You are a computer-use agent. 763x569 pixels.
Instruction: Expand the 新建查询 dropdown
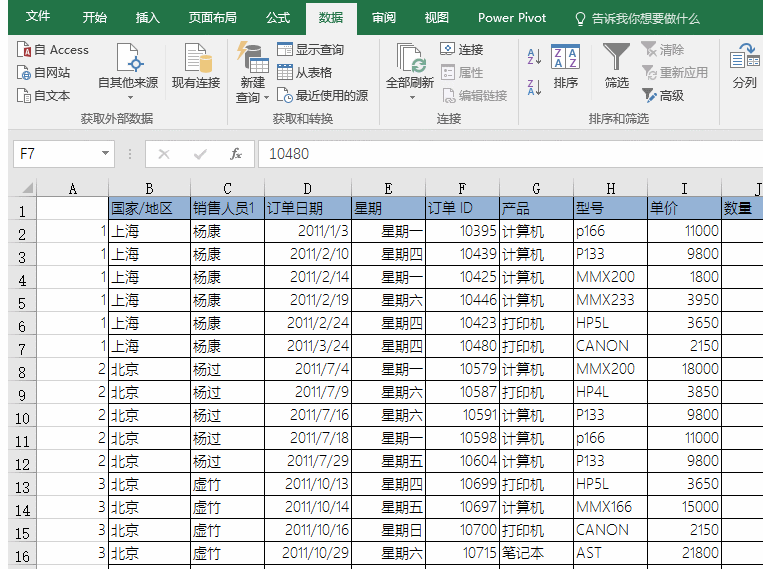266,98
